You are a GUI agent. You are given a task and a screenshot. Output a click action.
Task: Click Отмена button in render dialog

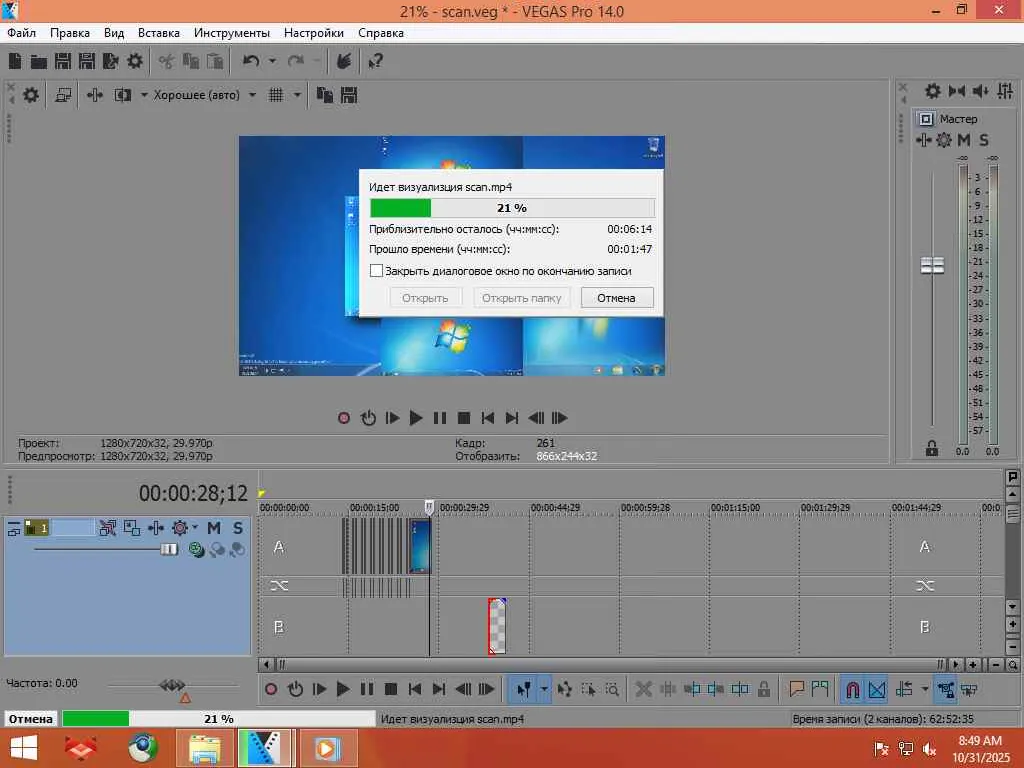pos(616,298)
